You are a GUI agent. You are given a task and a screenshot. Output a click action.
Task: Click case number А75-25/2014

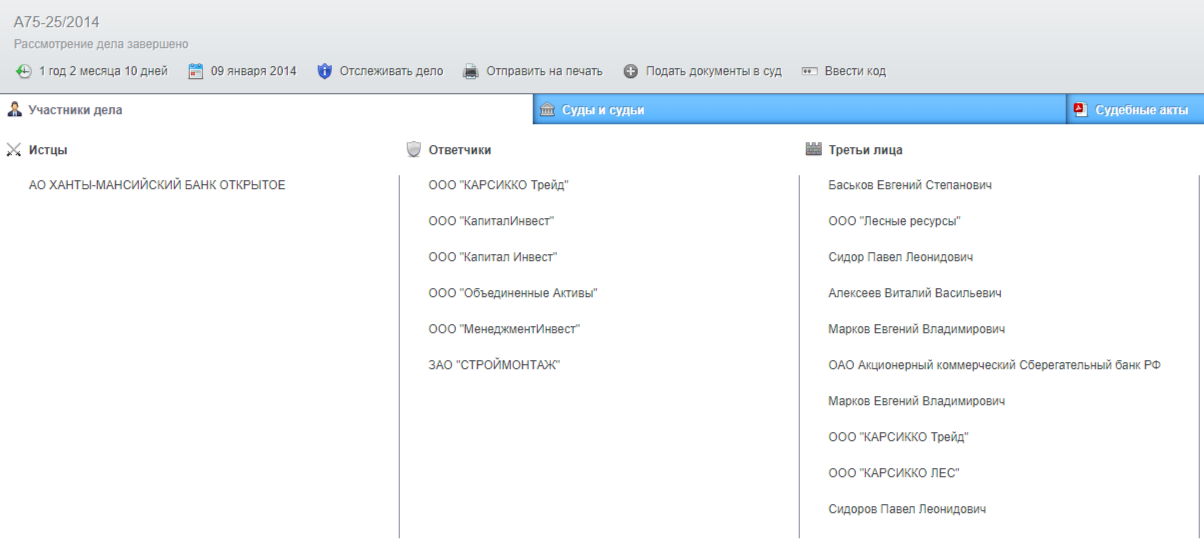56,22
